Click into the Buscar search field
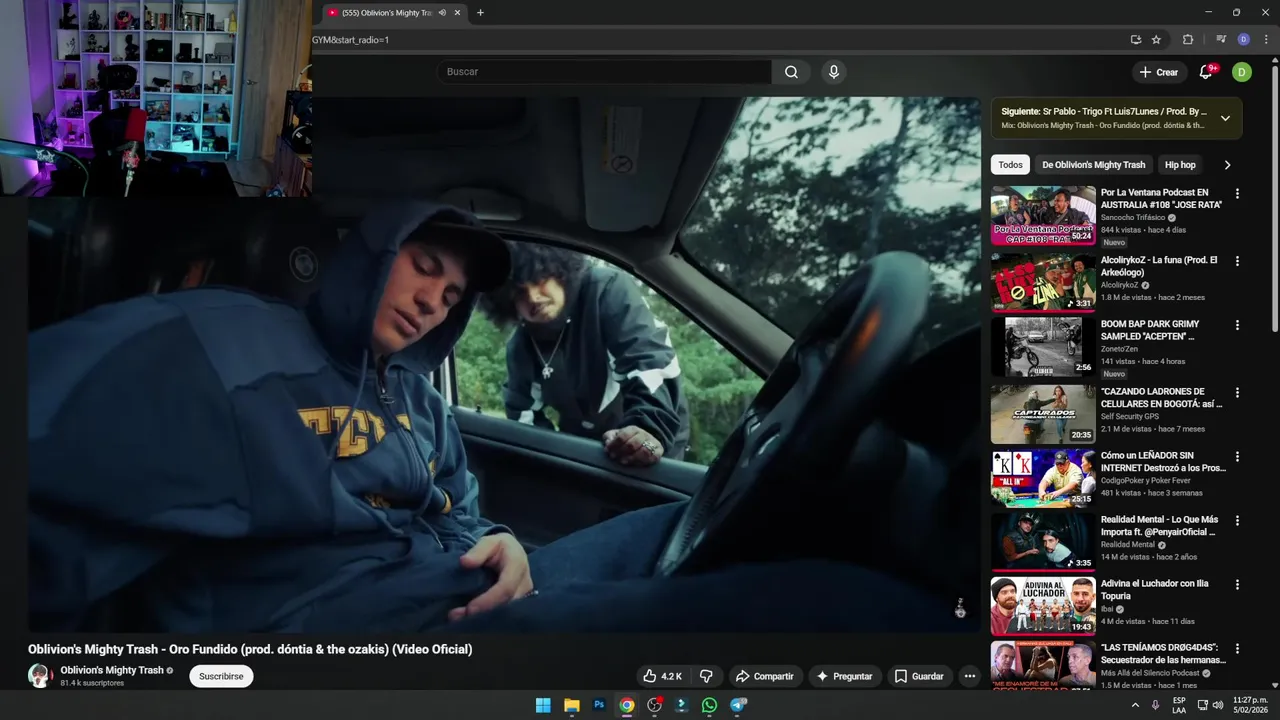The width and height of the screenshot is (1280, 720). 603,72
